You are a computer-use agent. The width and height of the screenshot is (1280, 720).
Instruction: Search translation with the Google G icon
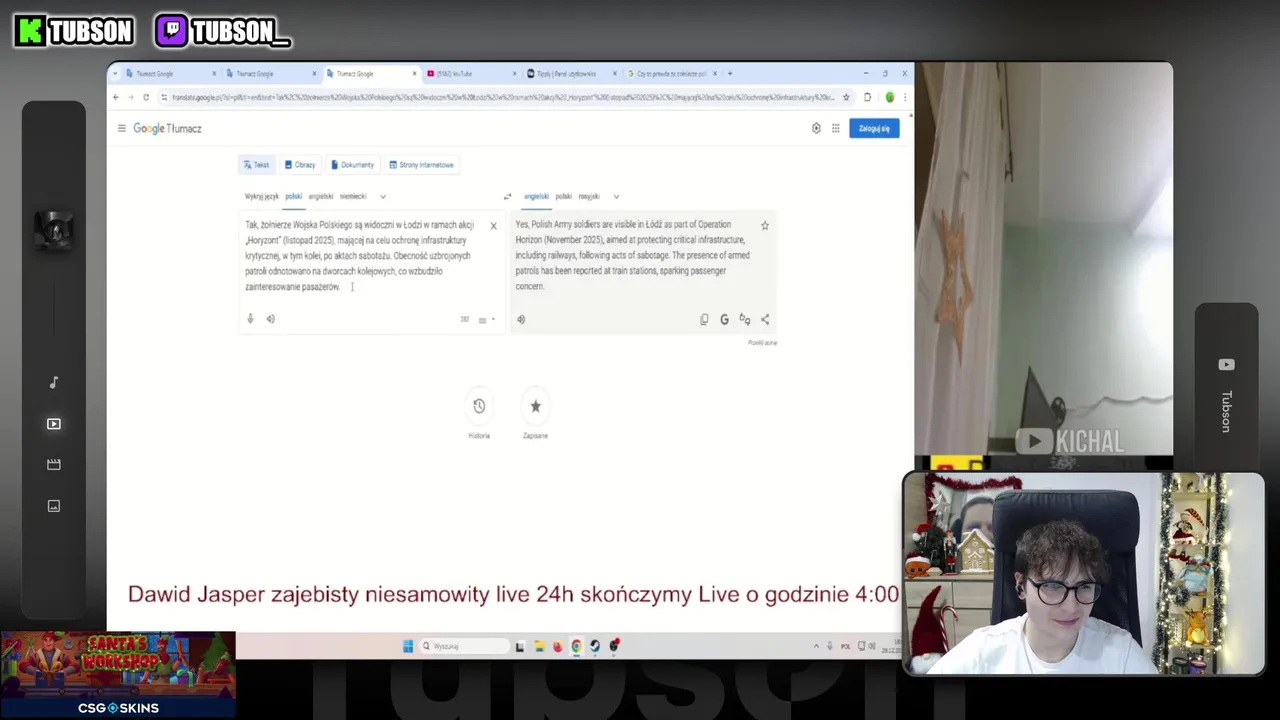(x=724, y=319)
